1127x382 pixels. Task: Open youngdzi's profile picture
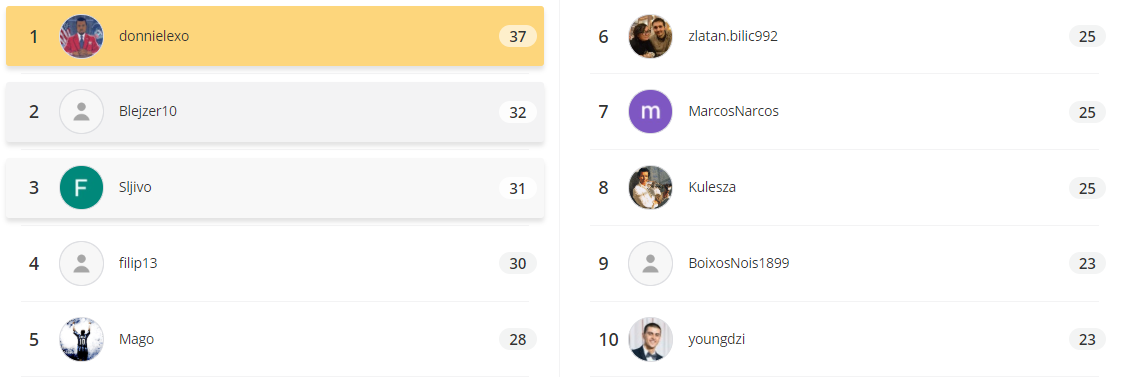pos(650,339)
